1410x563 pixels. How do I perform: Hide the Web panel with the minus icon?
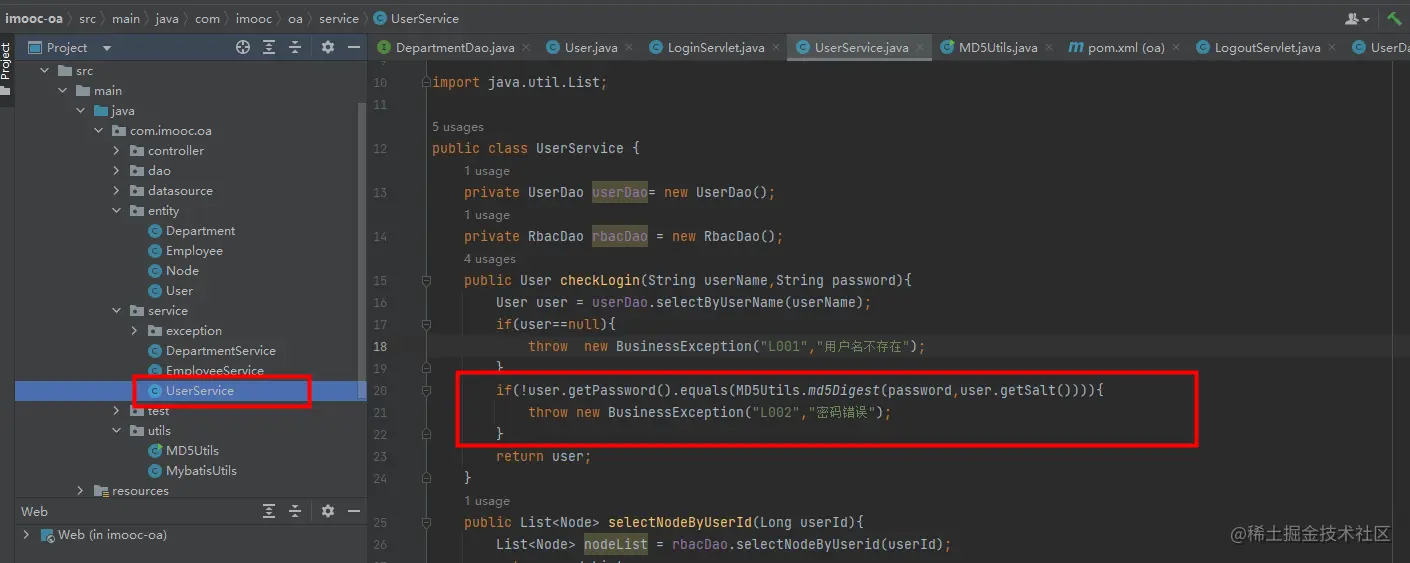pos(353,511)
